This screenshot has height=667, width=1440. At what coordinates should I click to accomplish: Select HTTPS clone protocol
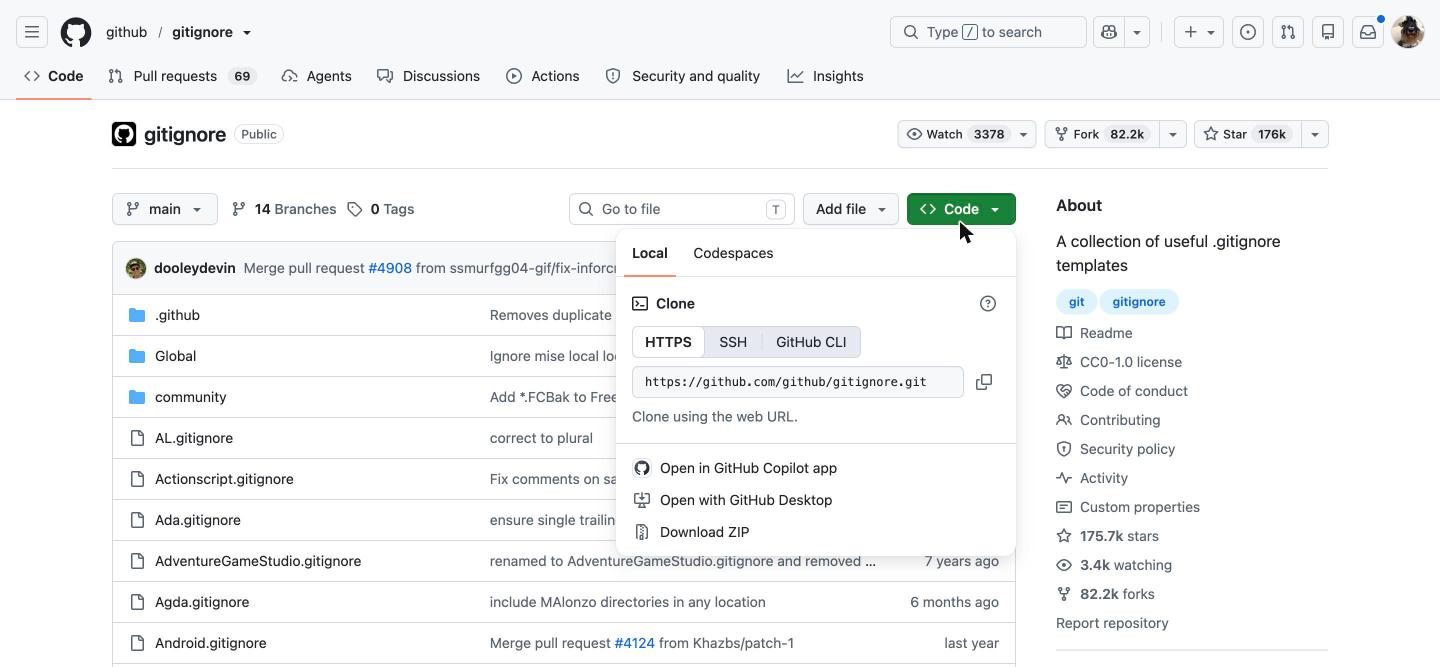coord(668,342)
